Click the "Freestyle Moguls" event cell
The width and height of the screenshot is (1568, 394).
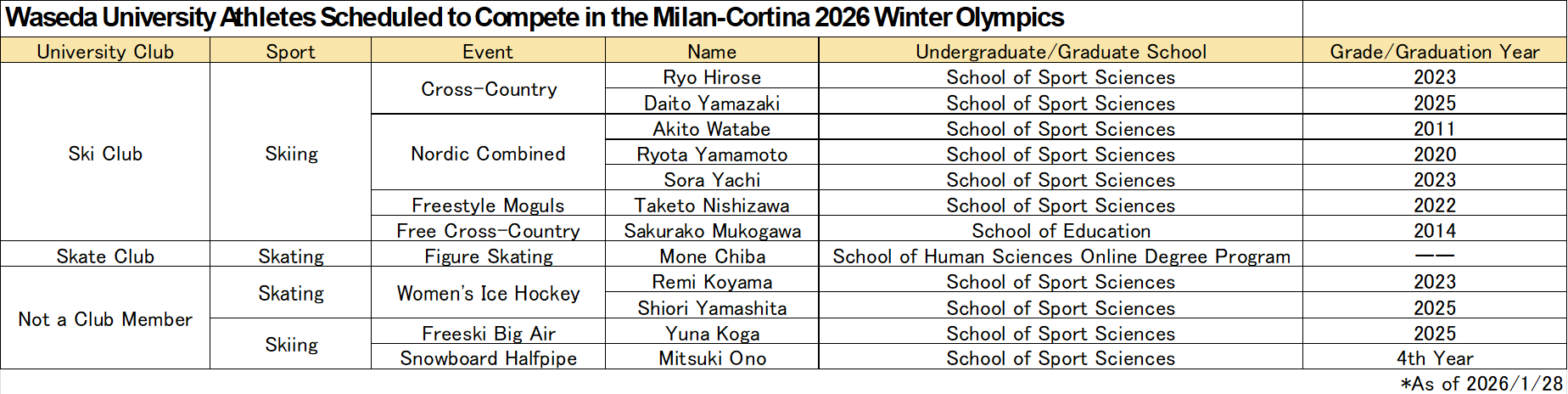[x=488, y=205]
